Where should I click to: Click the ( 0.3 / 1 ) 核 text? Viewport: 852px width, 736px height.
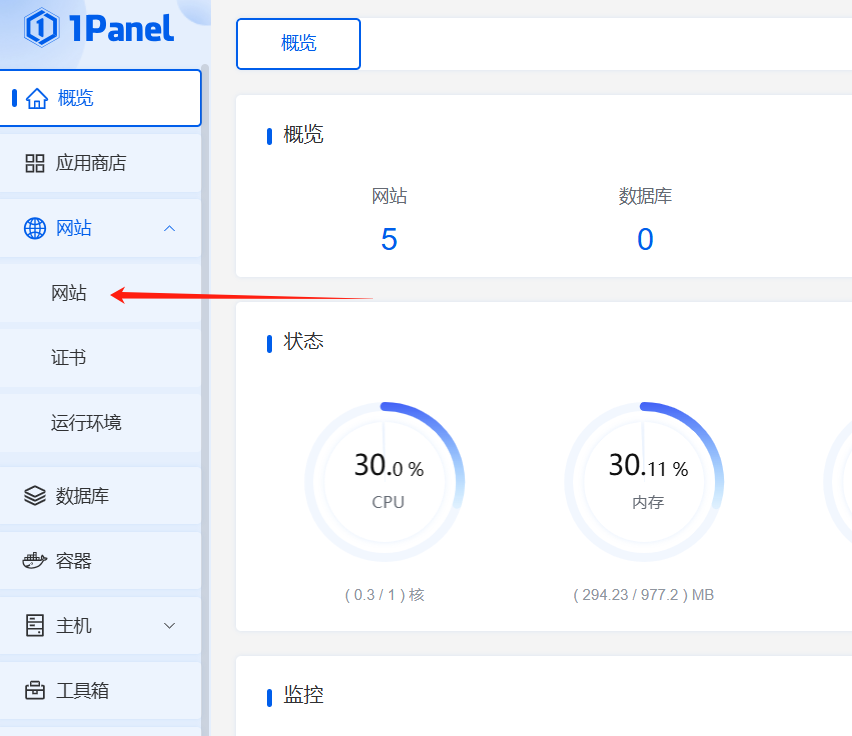pos(385,595)
